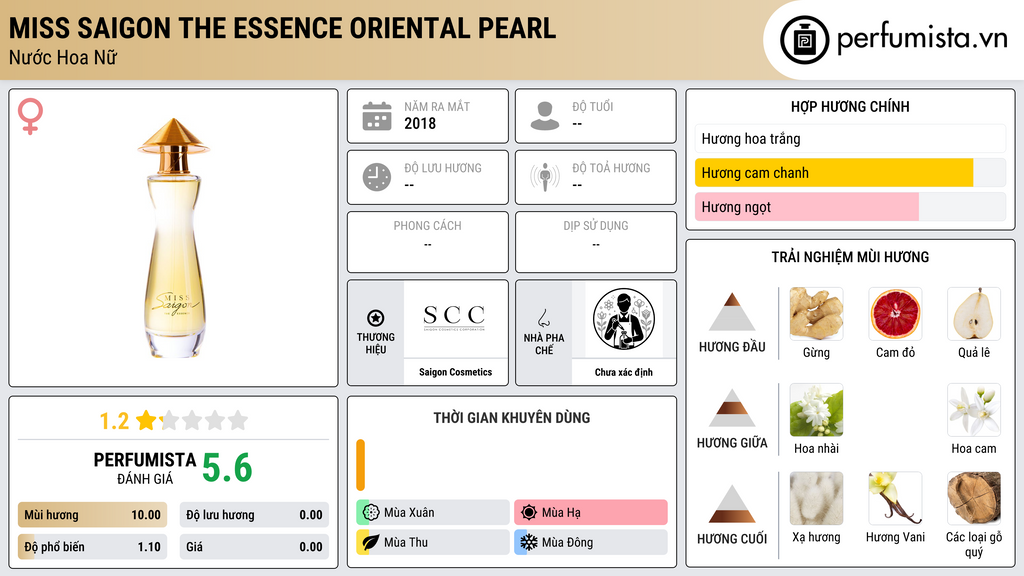This screenshot has height=576, width=1024.
Task: Click the Giá 0.00 score bar
Action: tap(254, 547)
